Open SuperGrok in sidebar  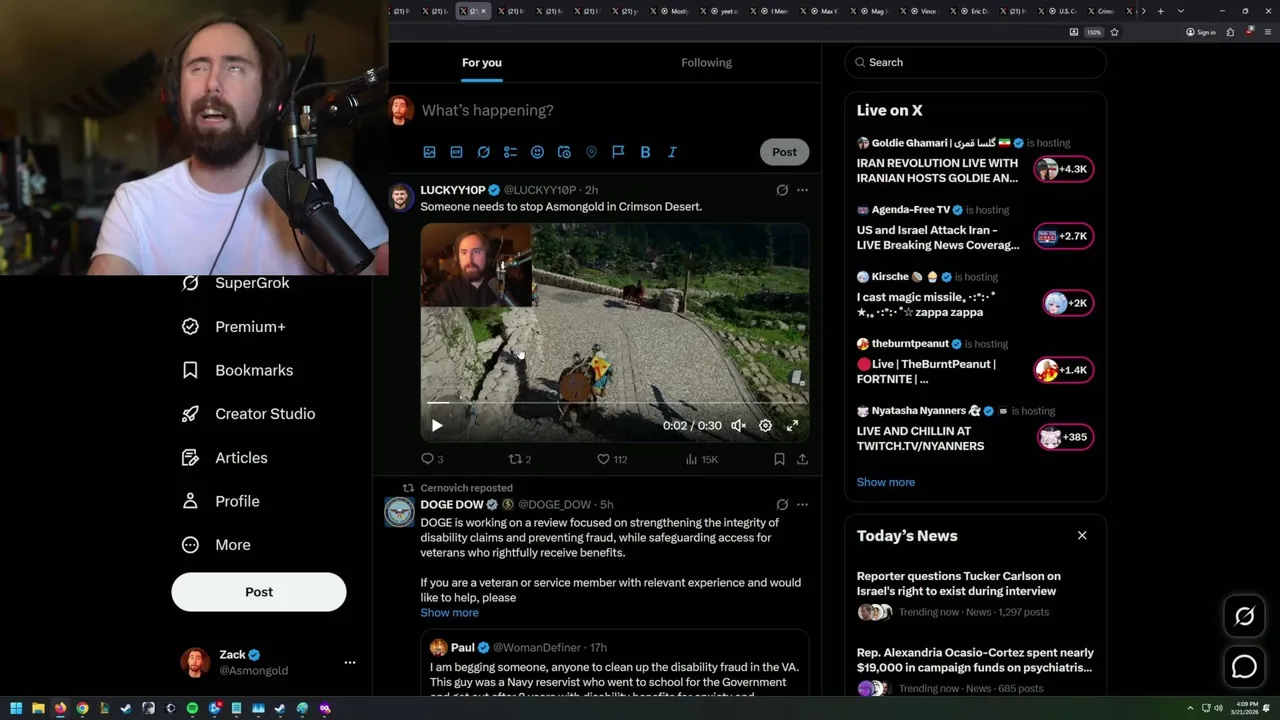237,283
